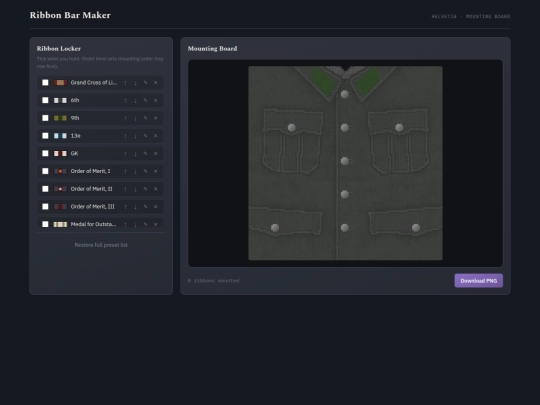Move Order of Merit, I up
The height and width of the screenshot is (405, 540).
click(x=125, y=171)
